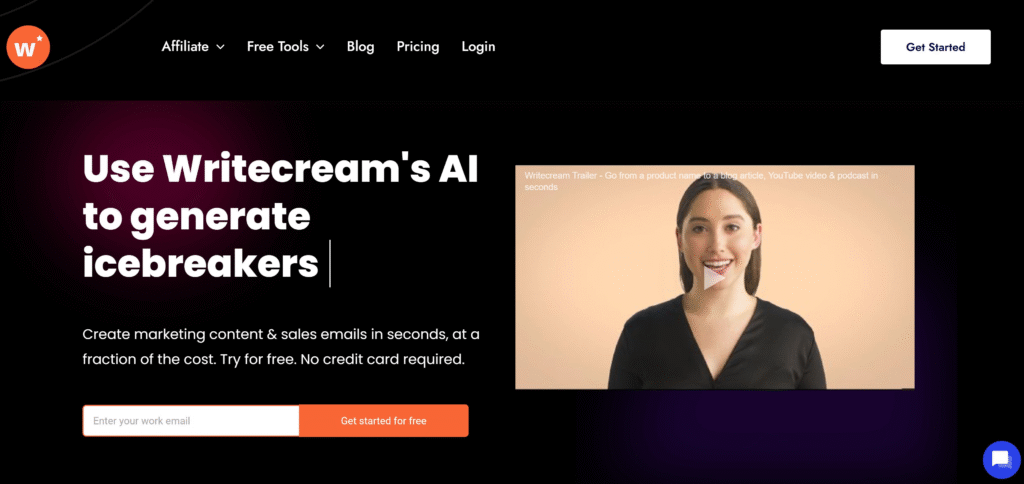Viewport: 1024px width, 484px height.
Task: Open the Pricing page link
Action: (418, 46)
